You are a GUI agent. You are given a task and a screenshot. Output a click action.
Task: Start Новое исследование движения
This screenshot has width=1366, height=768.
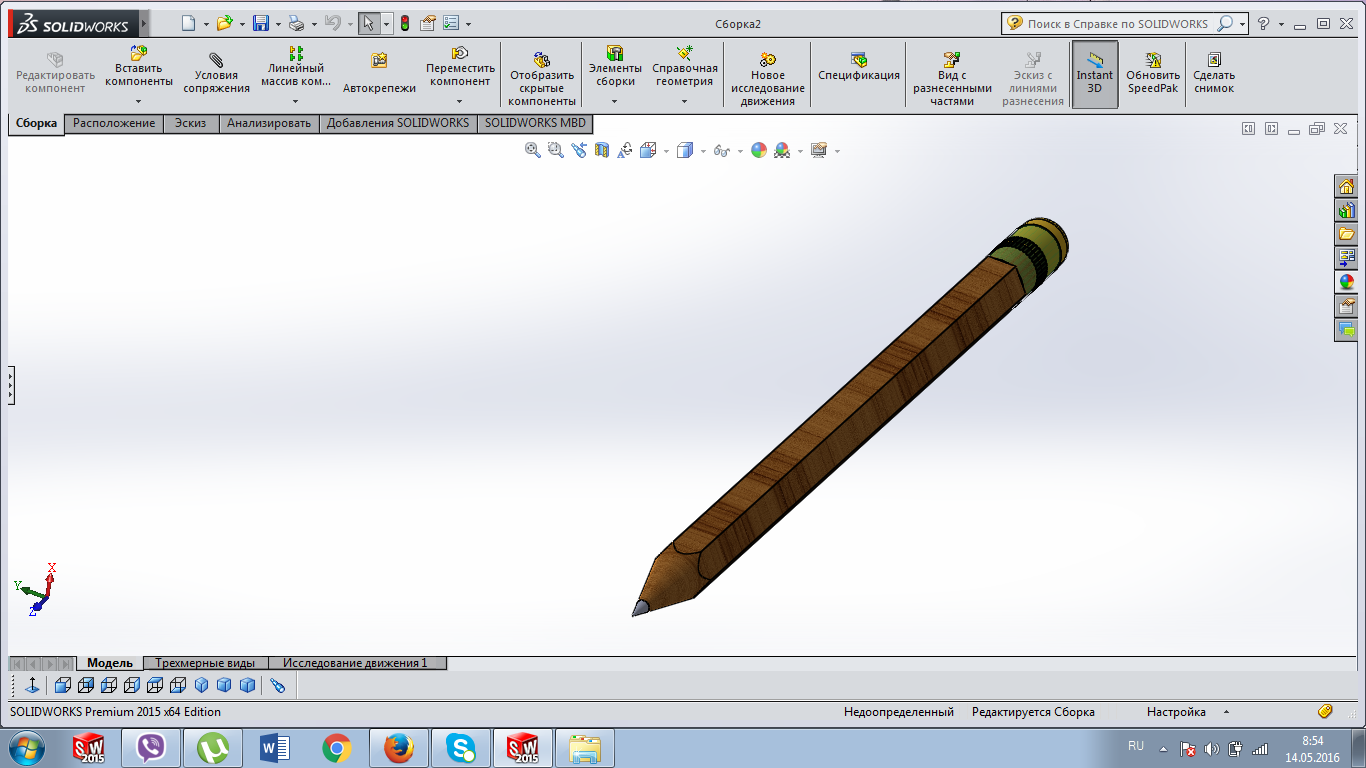(767, 80)
